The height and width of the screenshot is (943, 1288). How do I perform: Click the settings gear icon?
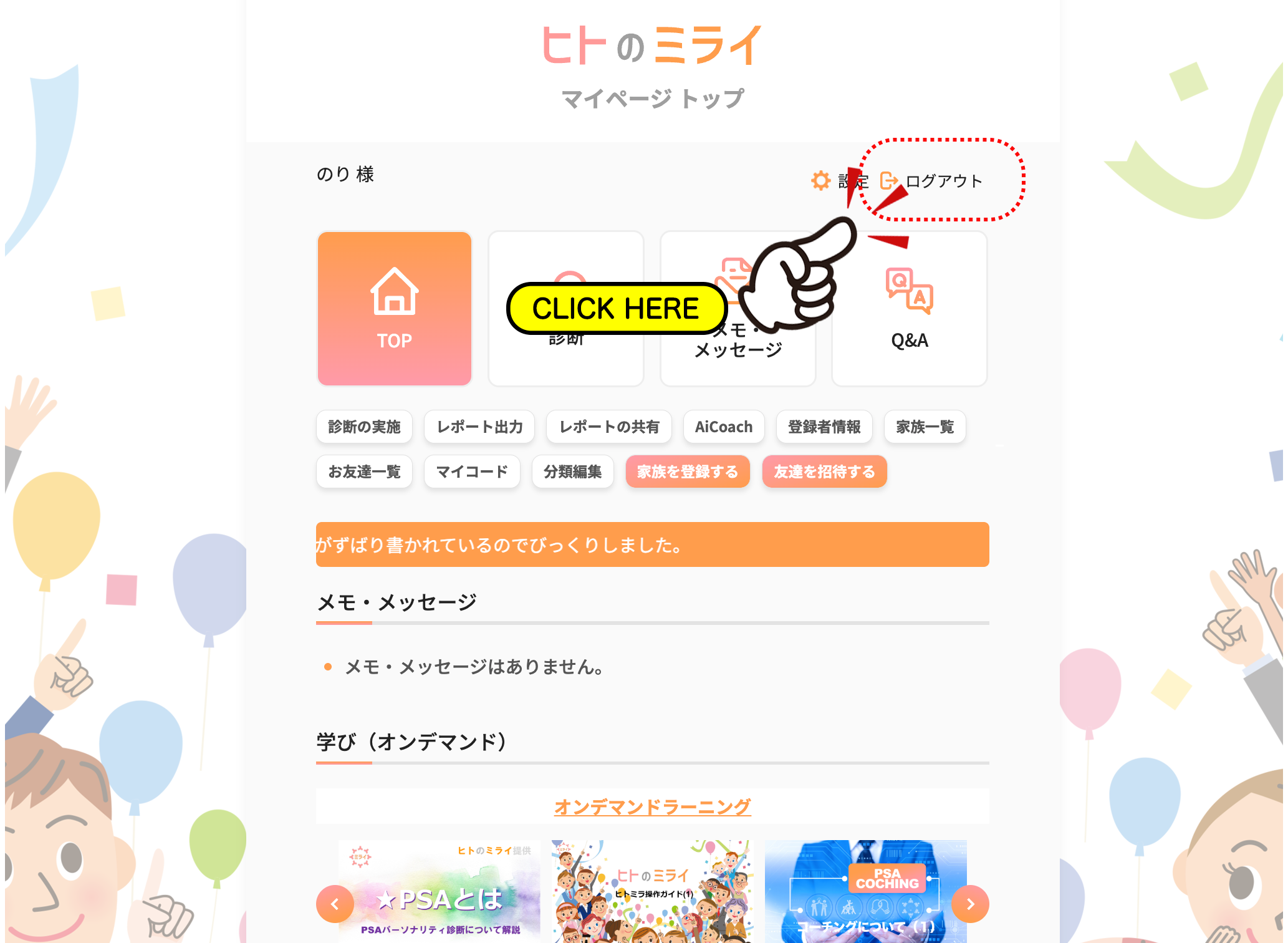(x=820, y=181)
